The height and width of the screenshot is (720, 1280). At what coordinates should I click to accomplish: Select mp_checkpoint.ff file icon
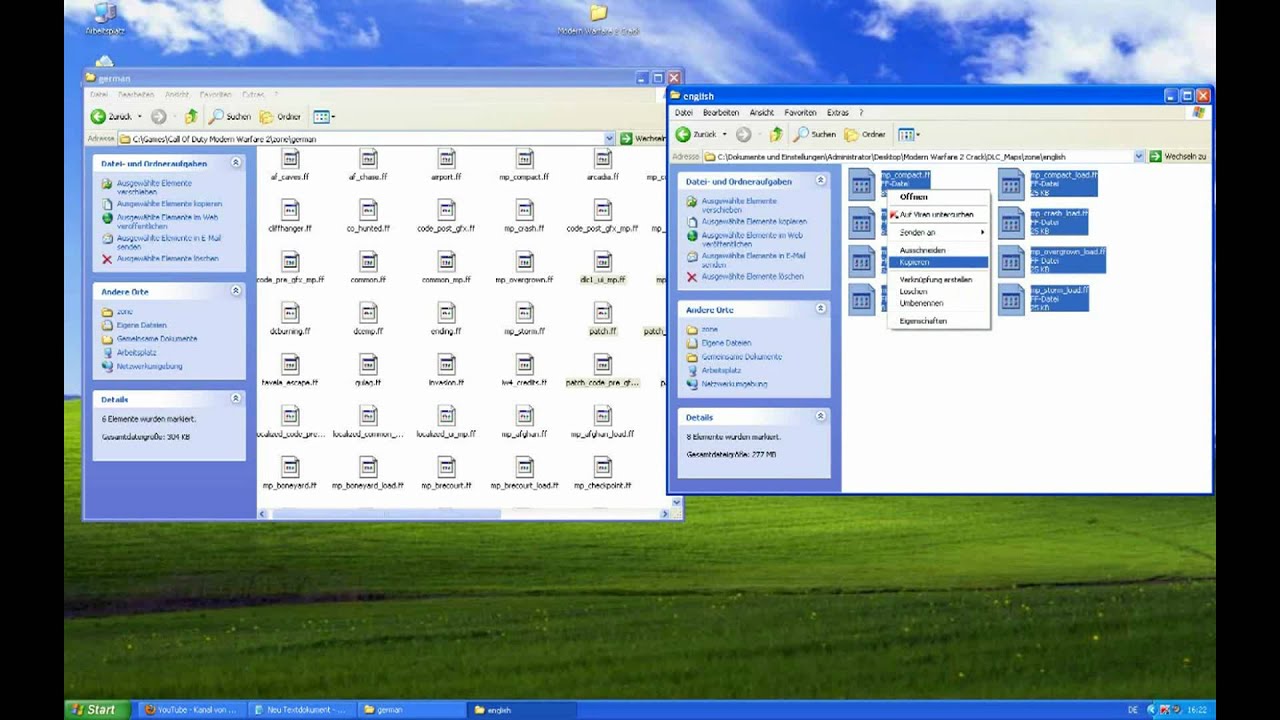coord(603,467)
